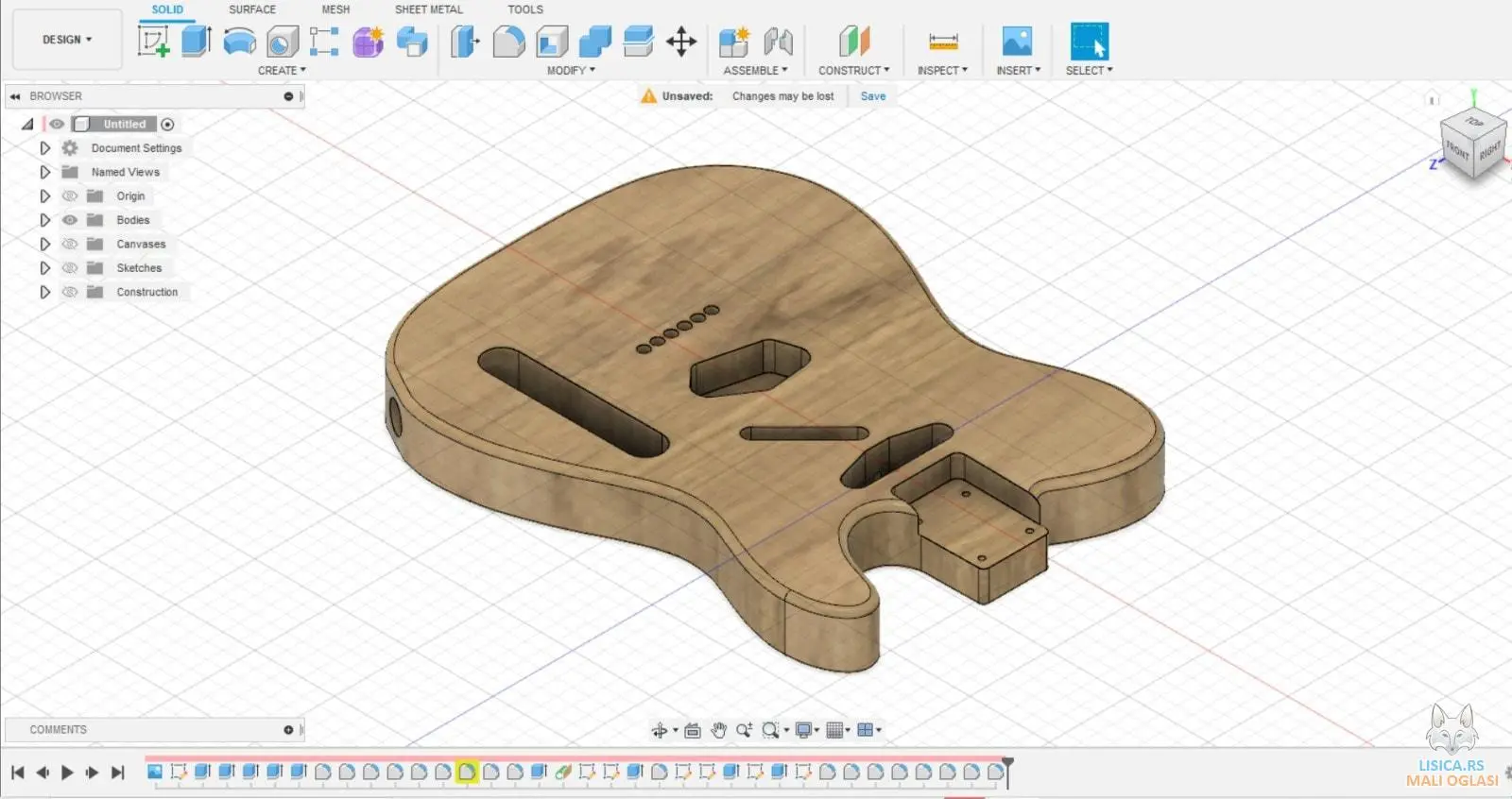Jump to timeline end
This screenshot has height=799, width=1512.
coord(117,773)
